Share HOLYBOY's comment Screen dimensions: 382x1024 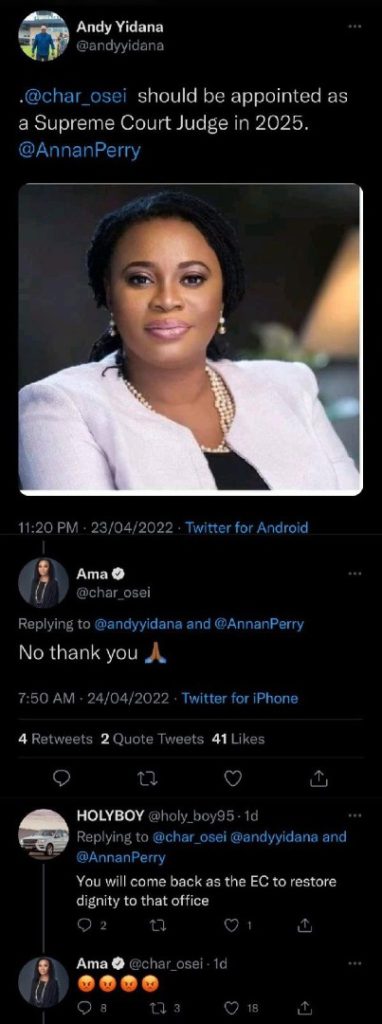302,925
